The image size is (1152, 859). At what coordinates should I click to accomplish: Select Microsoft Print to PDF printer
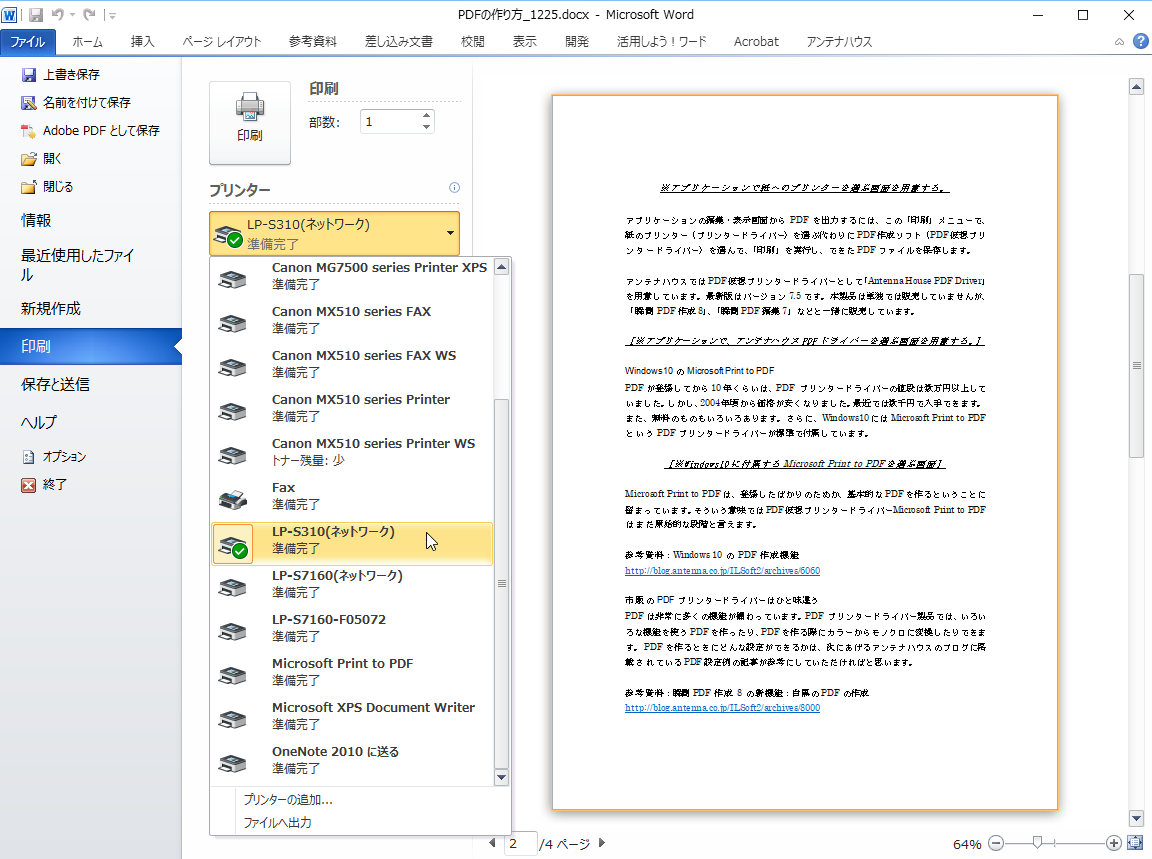pos(342,671)
